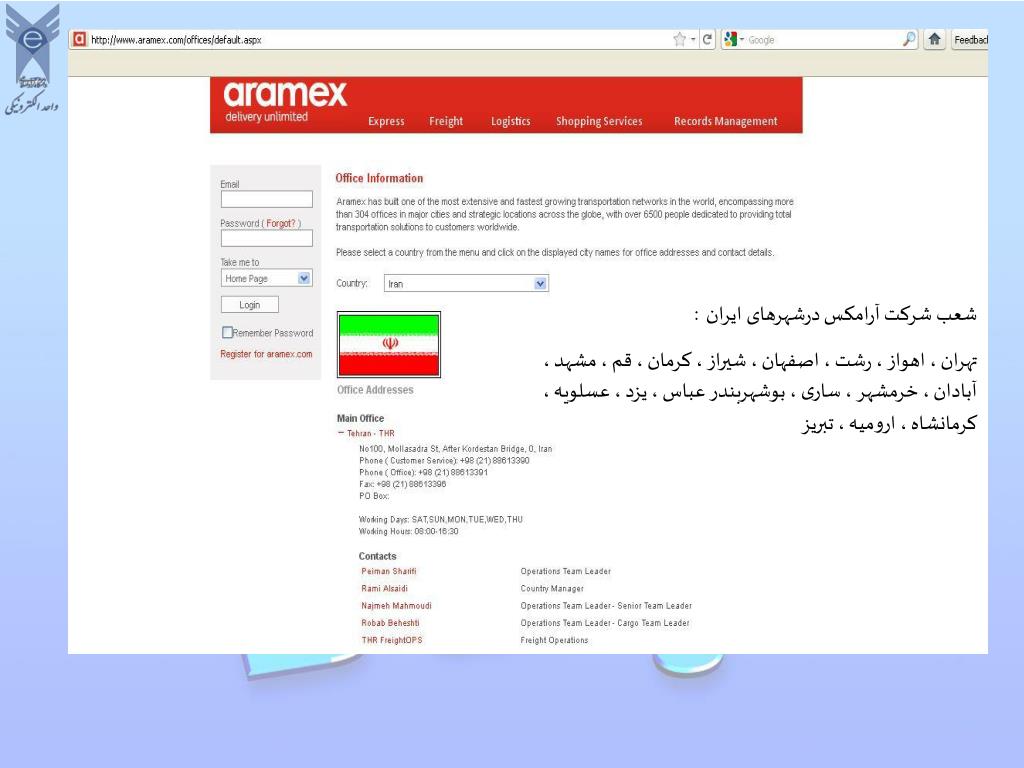Open the Najmeh Mahmoudi contact link
1024x768 pixels.
pos(396,606)
